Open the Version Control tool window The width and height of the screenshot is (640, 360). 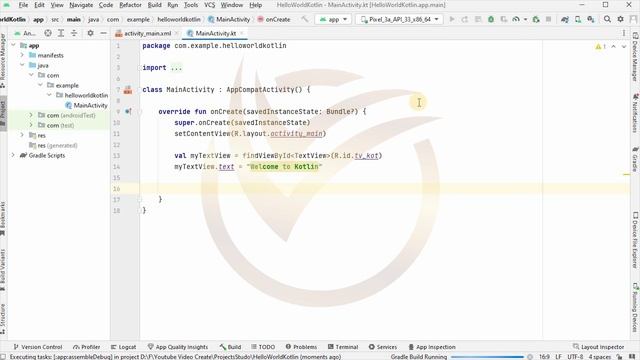click(x=38, y=347)
